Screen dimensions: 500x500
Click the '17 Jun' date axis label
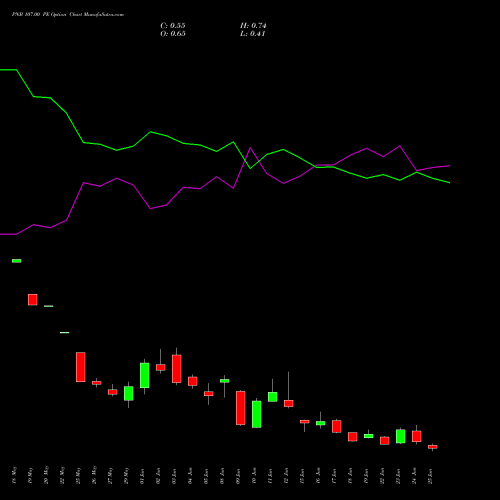pyautogui.click(x=334, y=476)
